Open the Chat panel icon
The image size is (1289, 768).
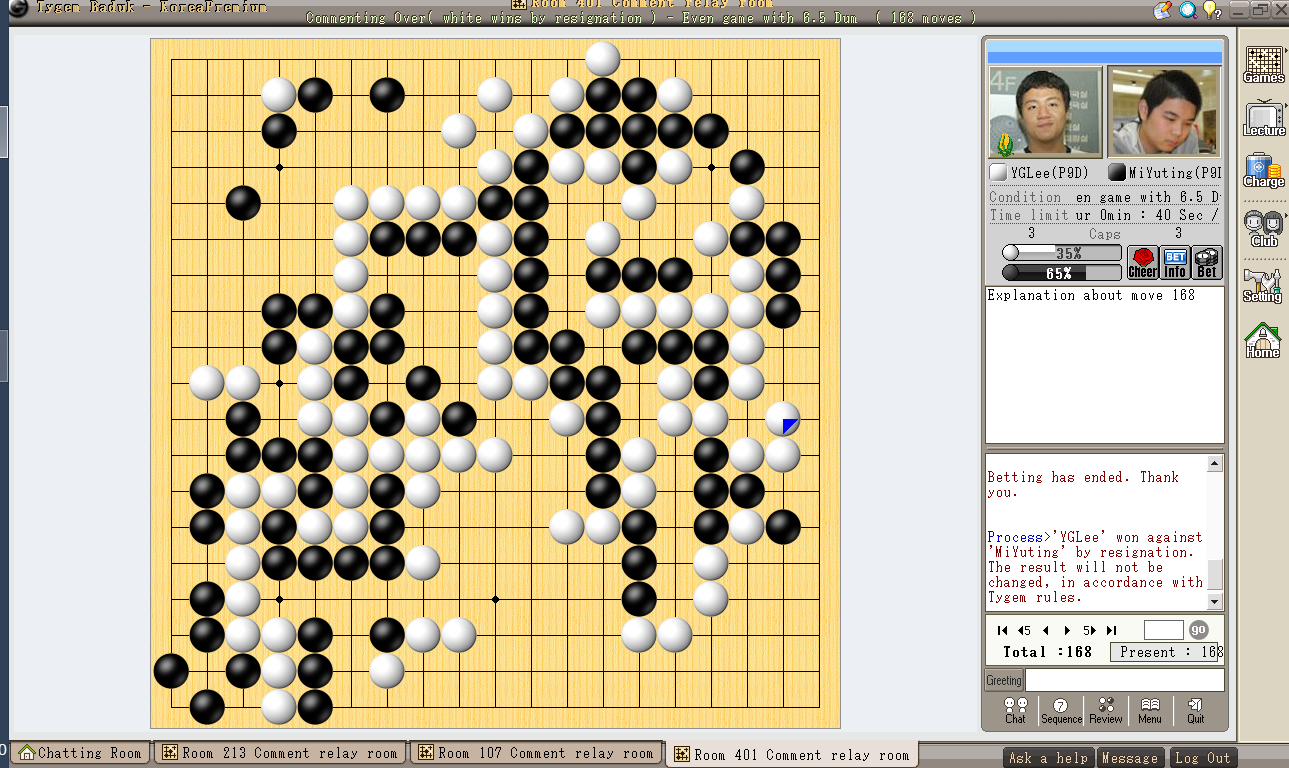[1015, 710]
